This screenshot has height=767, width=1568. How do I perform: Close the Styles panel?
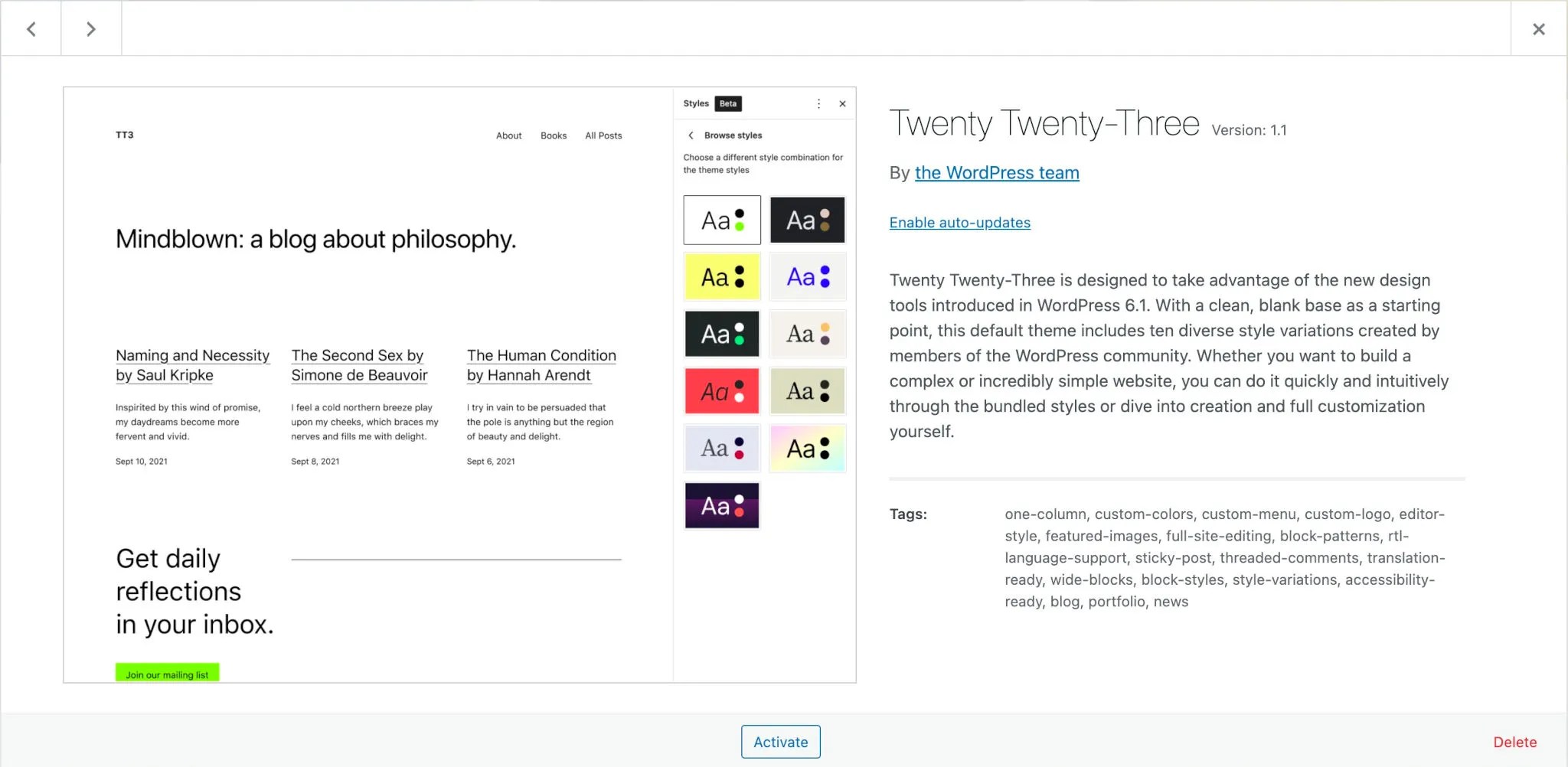842,103
